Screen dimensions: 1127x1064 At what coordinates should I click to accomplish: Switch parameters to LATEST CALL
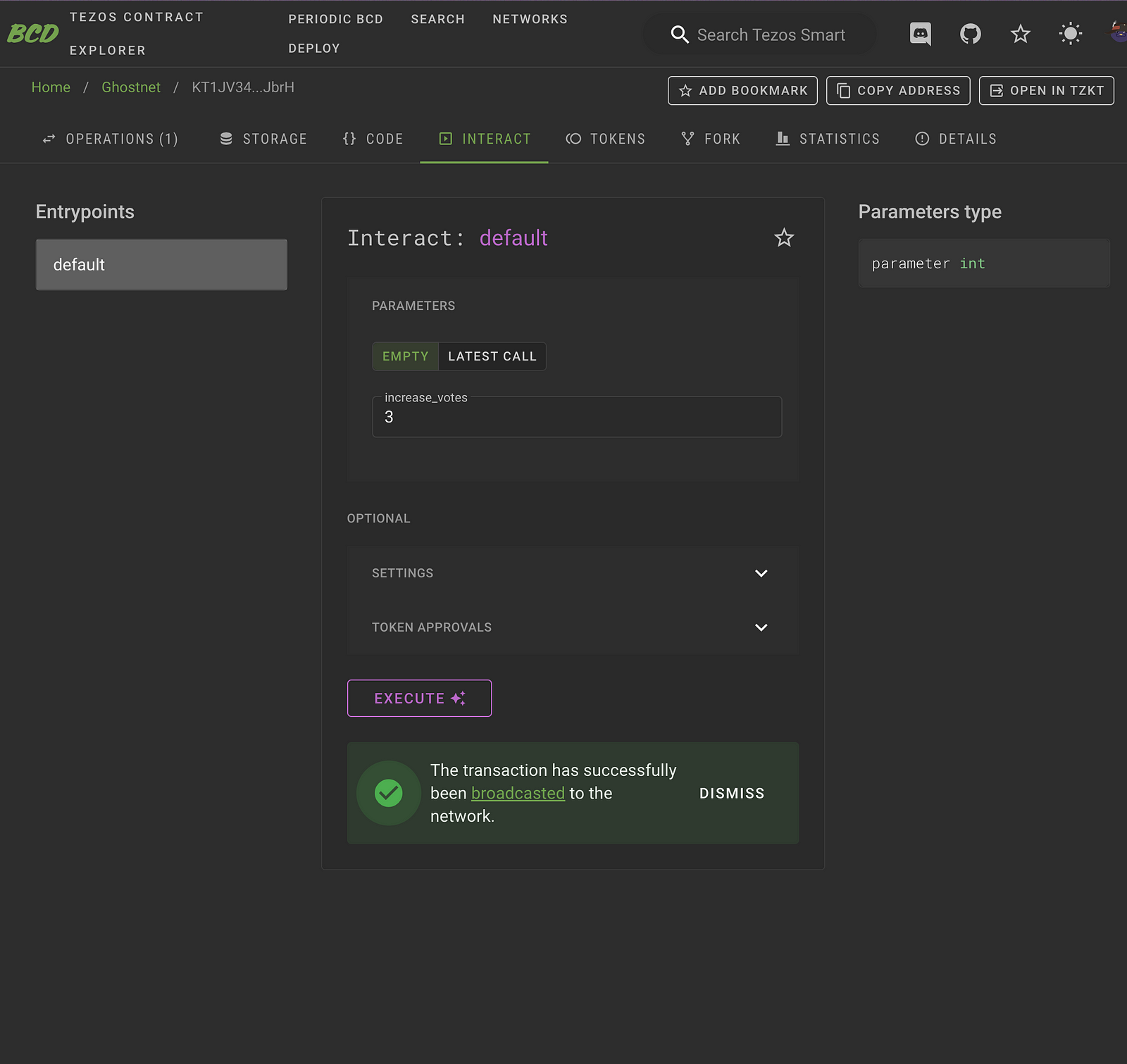click(492, 356)
